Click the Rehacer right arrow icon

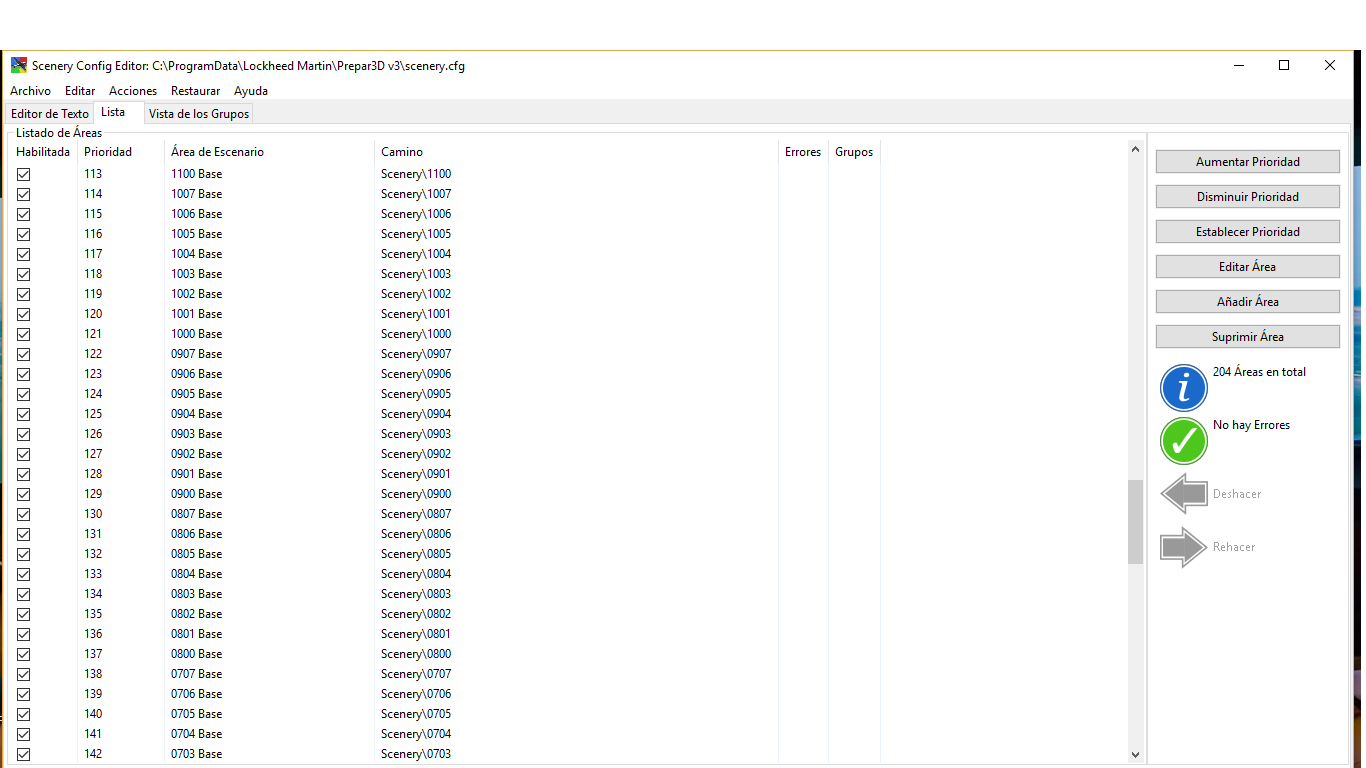pos(1184,547)
